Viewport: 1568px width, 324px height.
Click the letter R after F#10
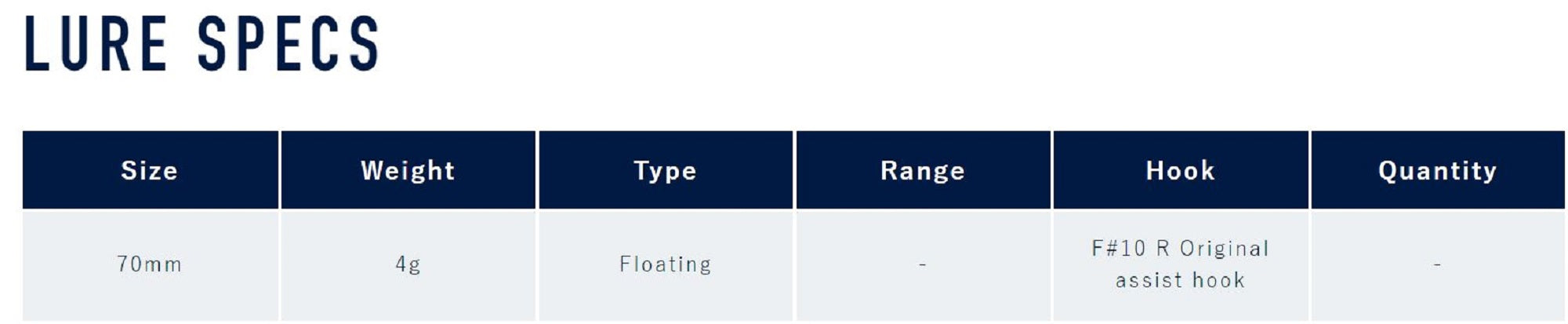1163,249
